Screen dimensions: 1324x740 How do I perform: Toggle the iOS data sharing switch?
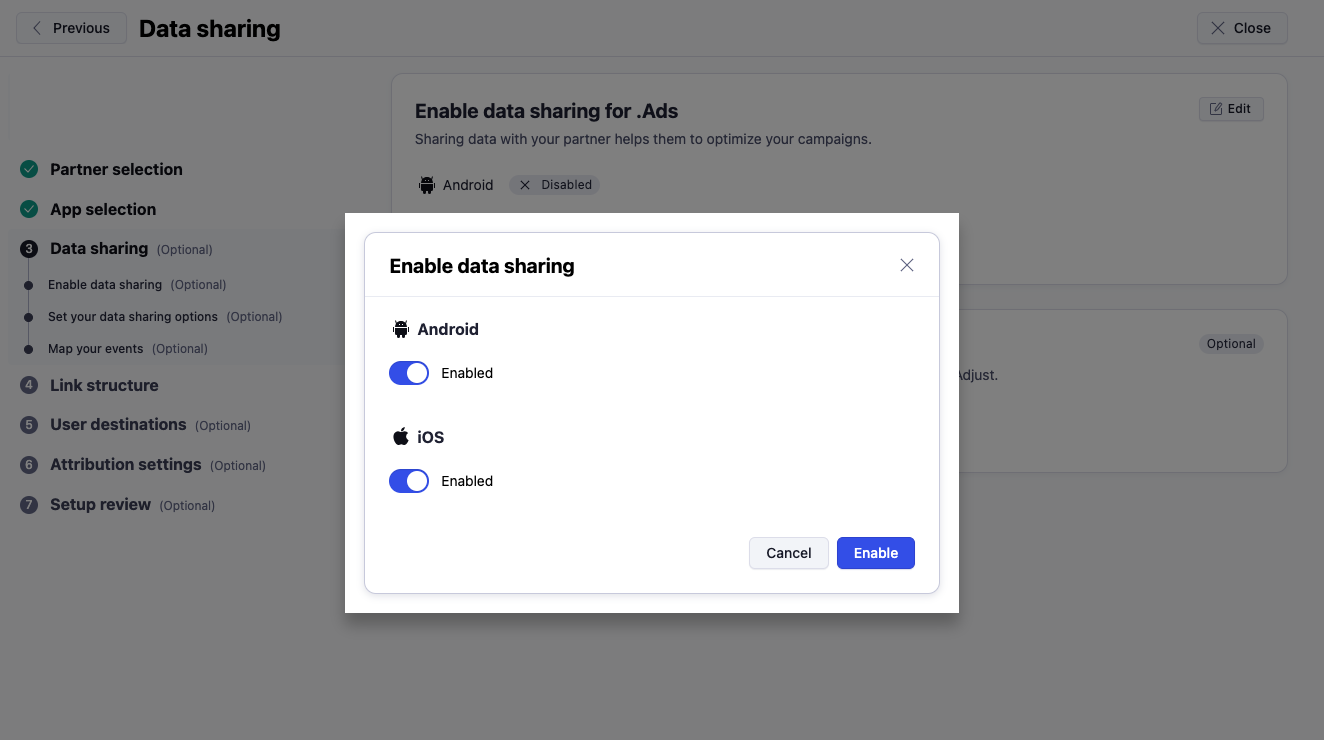(409, 481)
